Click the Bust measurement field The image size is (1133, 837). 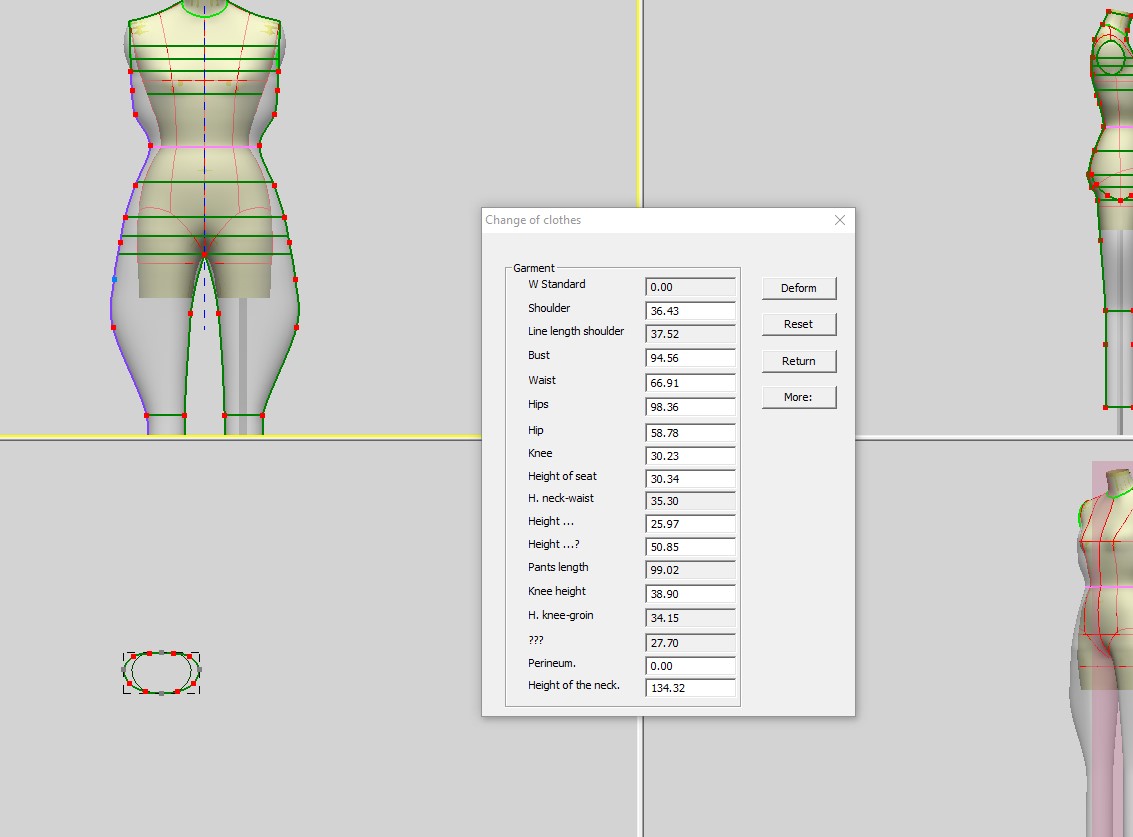click(690, 358)
